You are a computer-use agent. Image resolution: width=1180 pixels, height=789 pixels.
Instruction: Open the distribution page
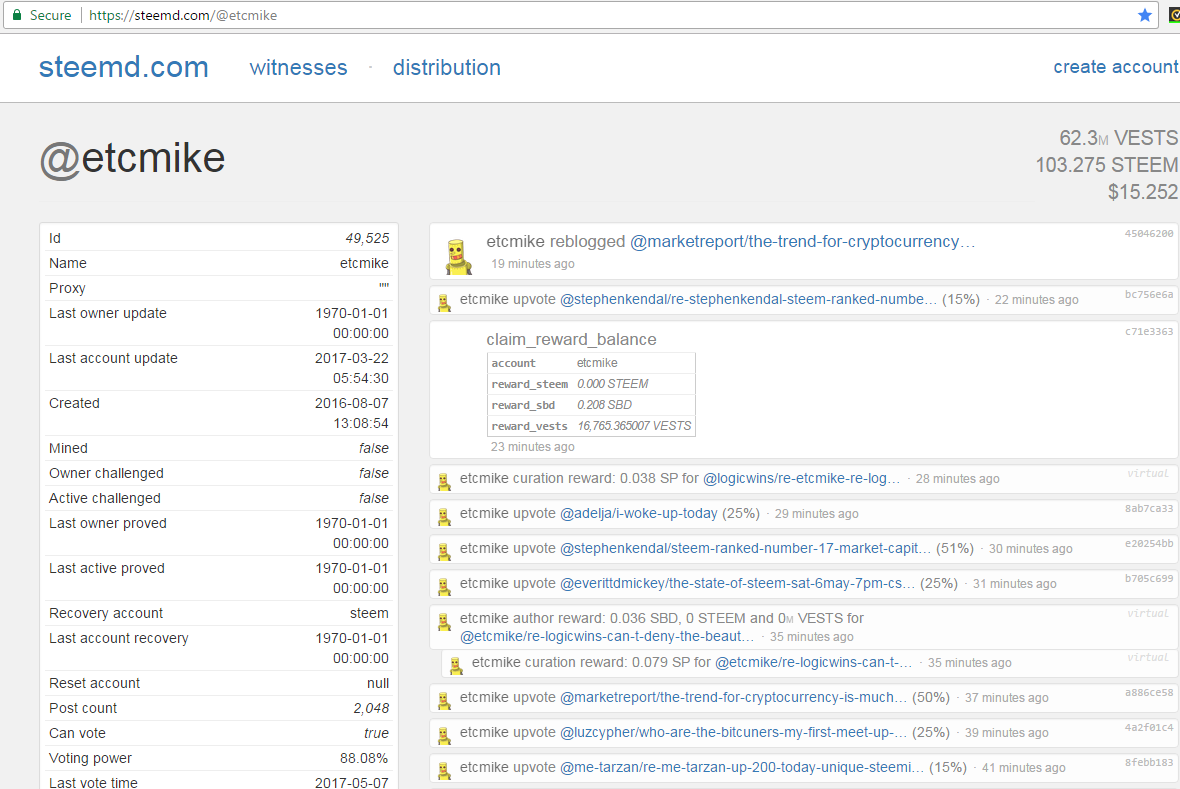click(x=446, y=68)
